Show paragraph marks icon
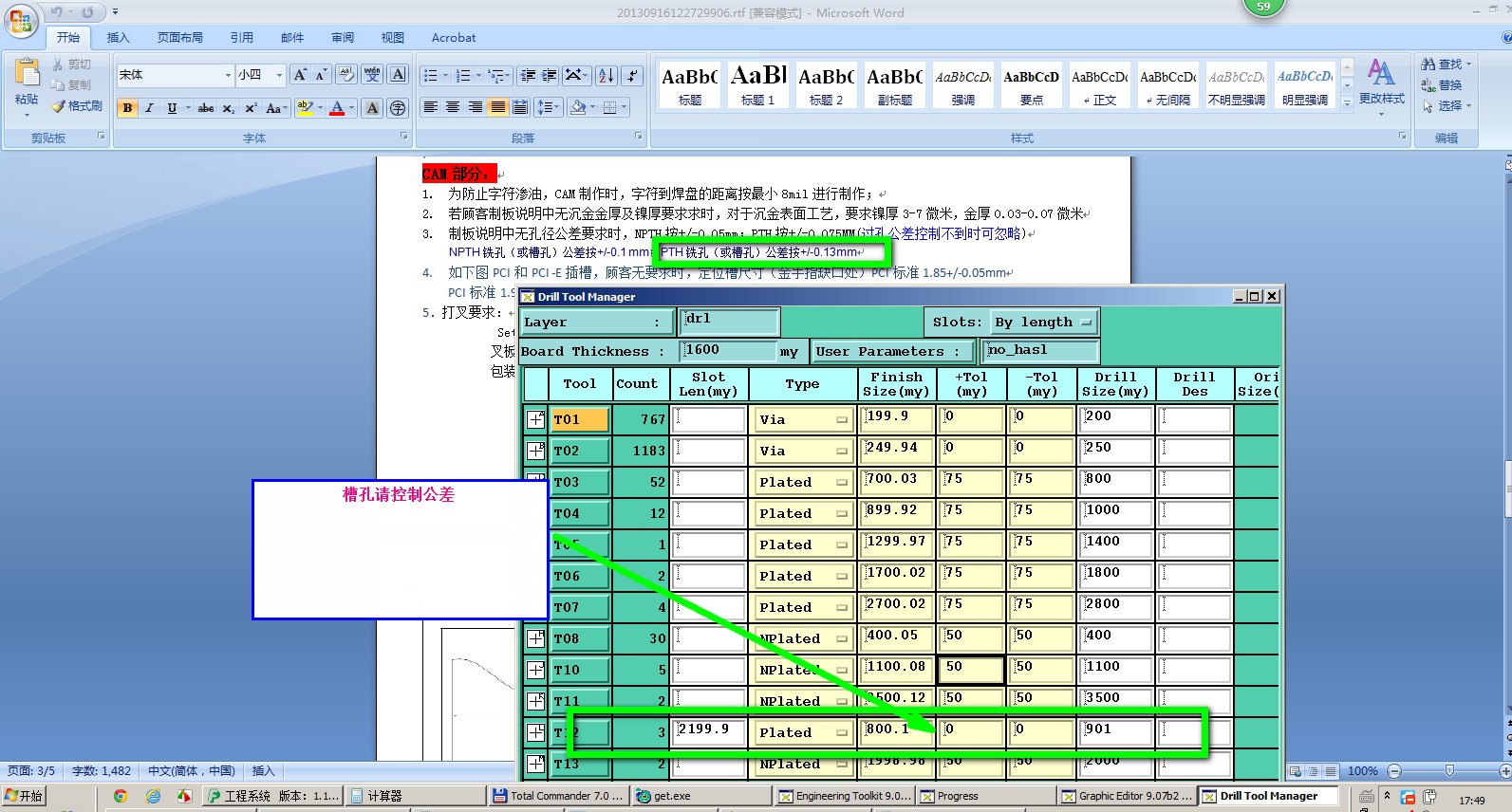Screen dimensions: 1512x812 [x=632, y=76]
